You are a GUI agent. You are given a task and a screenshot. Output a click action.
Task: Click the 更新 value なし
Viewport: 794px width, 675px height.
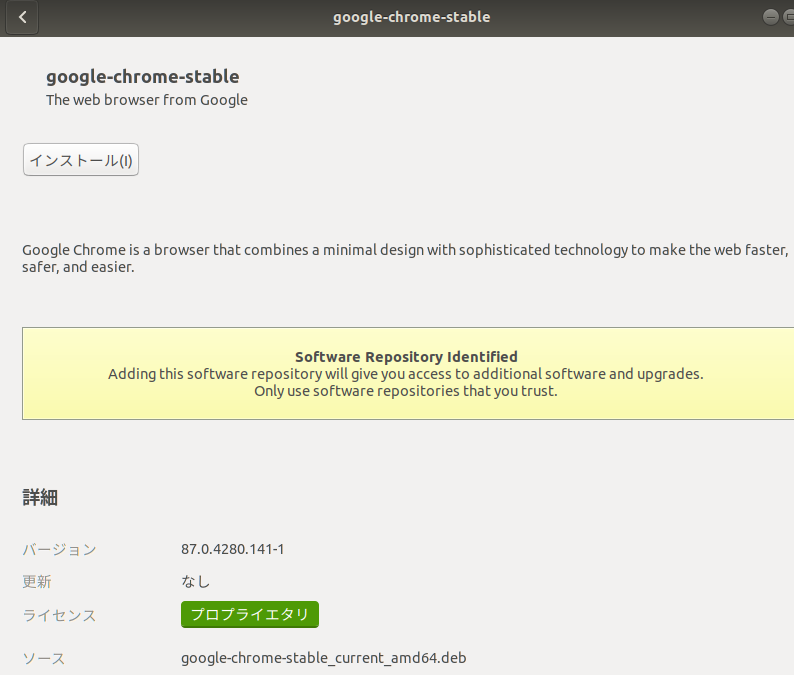coord(195,581)
